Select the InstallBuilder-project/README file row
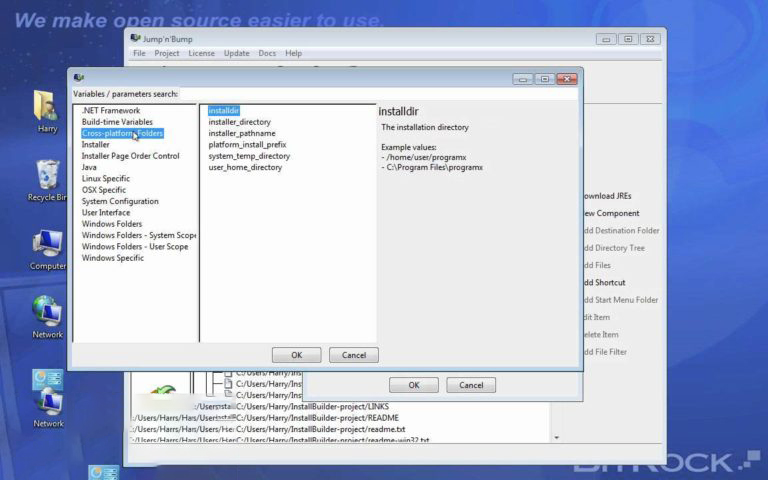The image size is (768, 480). point(317,418)
